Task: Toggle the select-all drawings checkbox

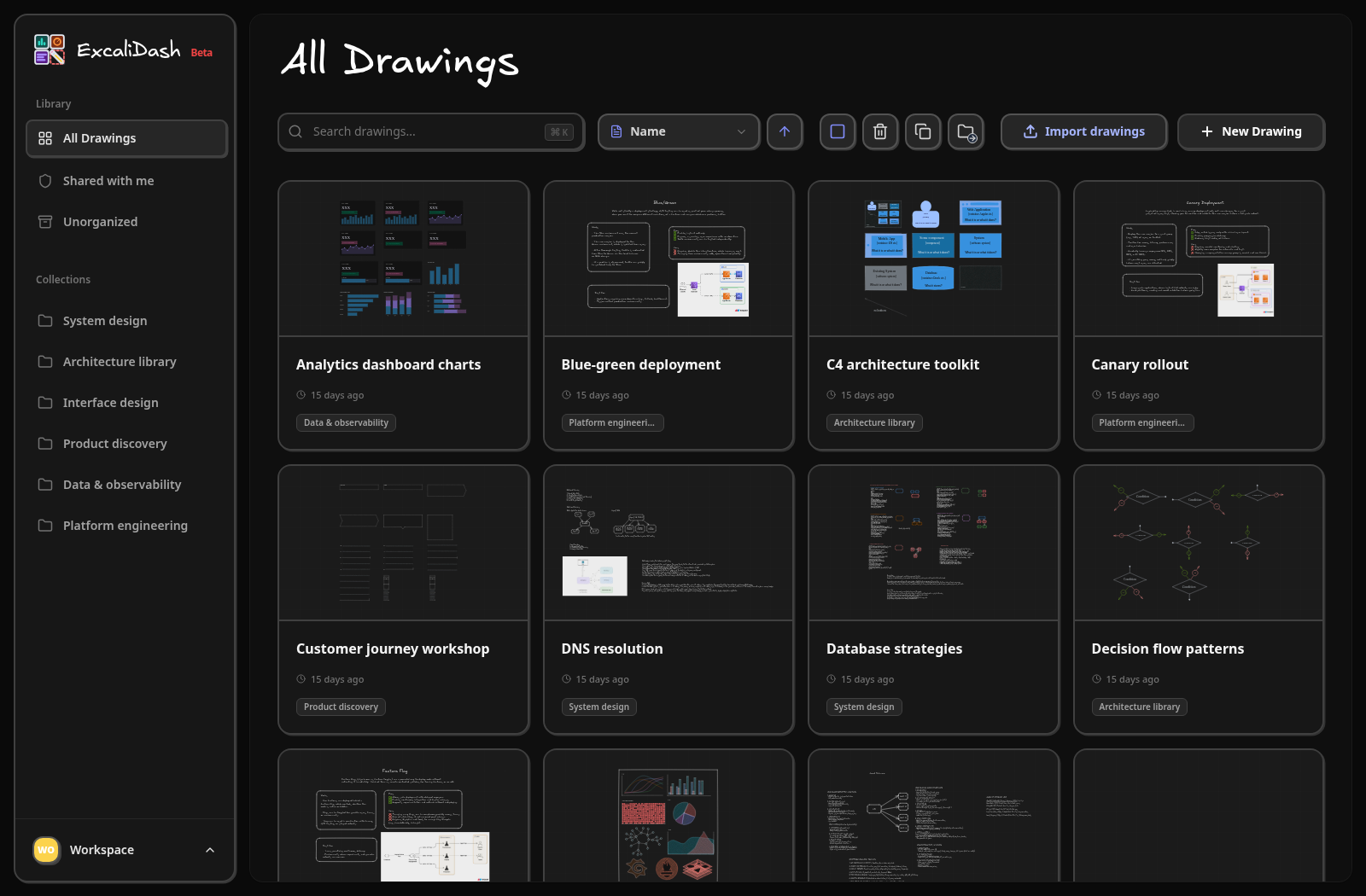Action: [838, 131]
